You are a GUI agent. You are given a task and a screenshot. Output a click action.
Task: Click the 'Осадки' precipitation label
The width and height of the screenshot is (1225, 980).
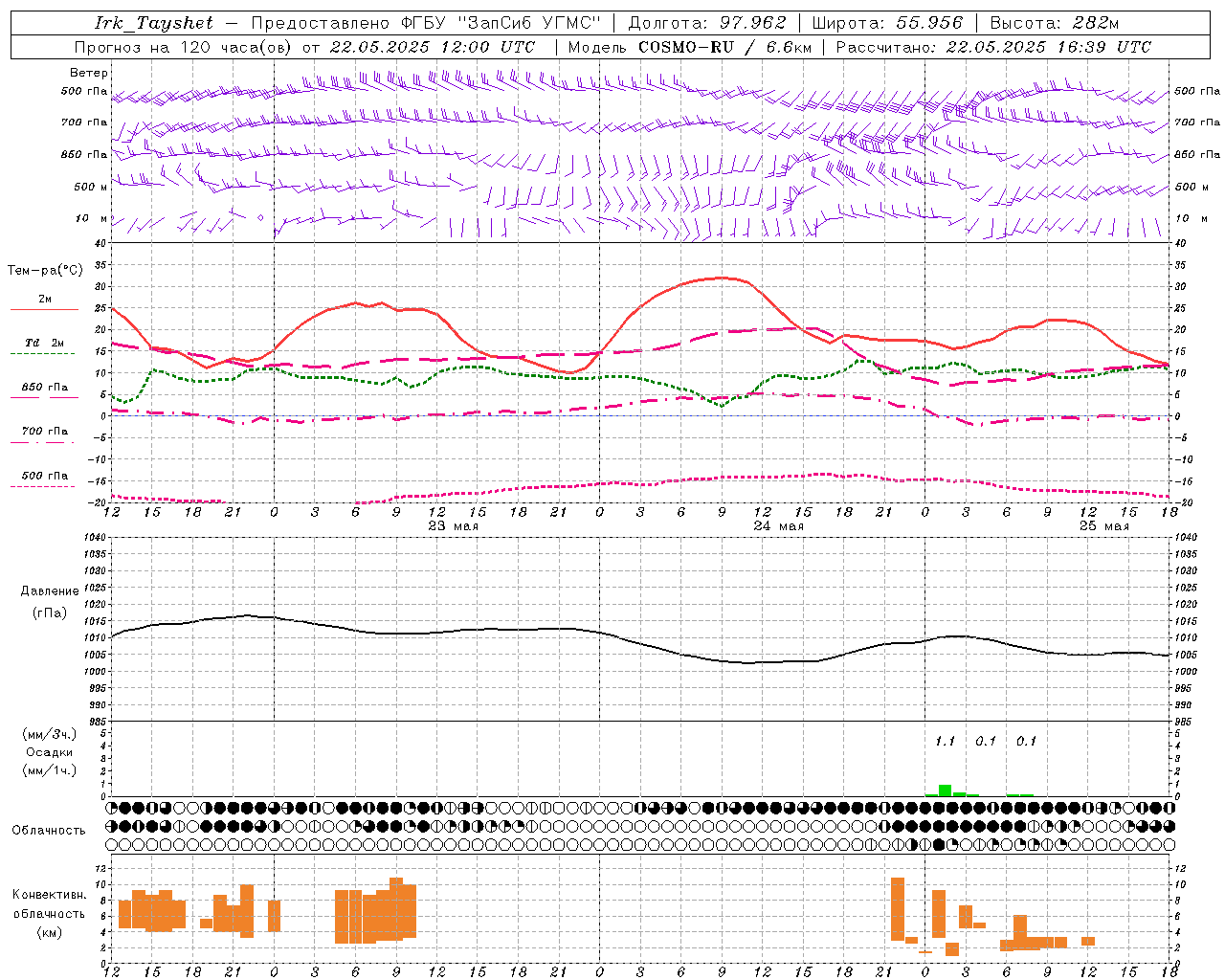pos(49,752)
